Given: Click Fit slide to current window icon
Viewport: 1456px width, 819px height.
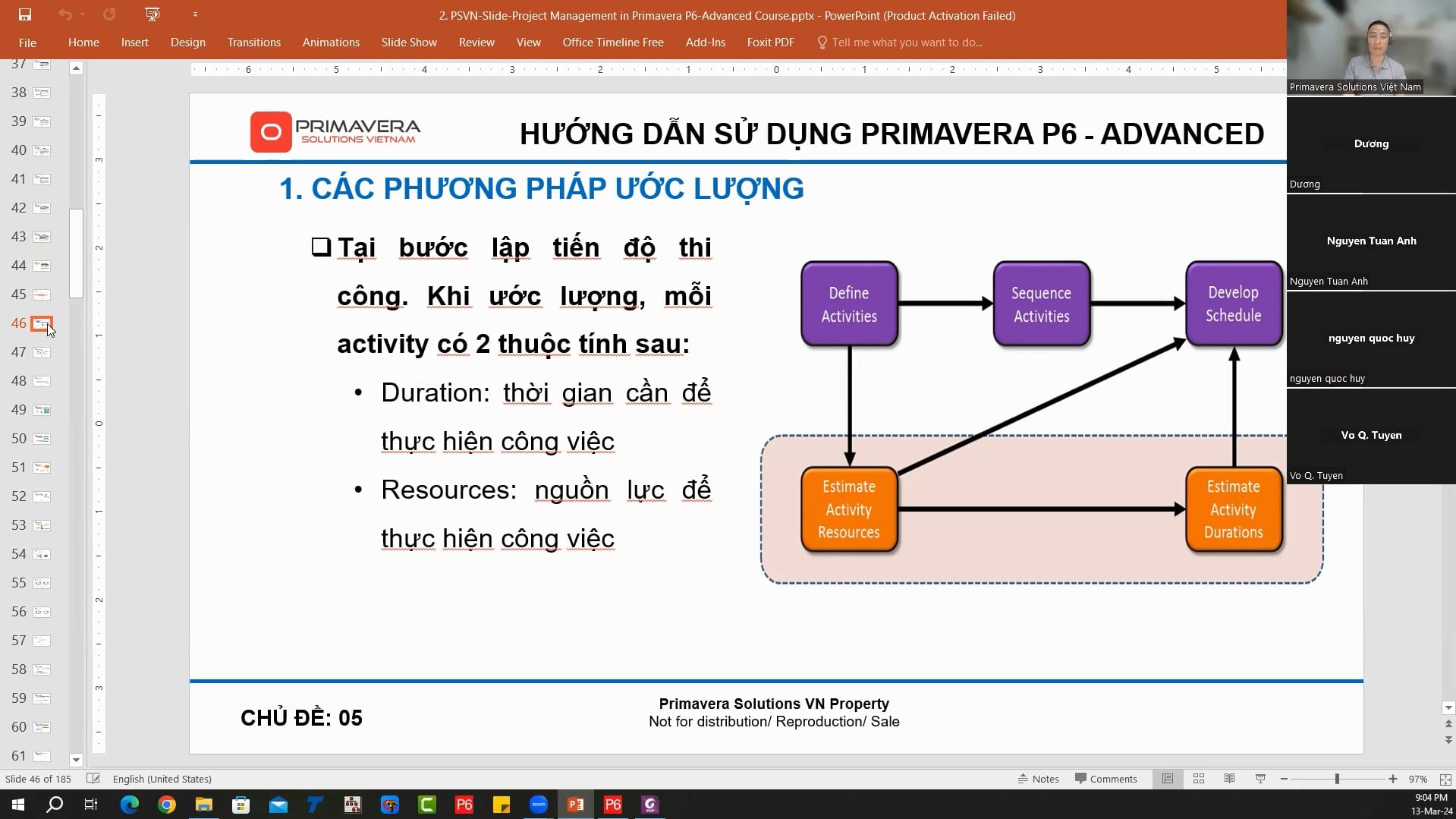Looking at the screenshot, I should (x=1444, y=779).
